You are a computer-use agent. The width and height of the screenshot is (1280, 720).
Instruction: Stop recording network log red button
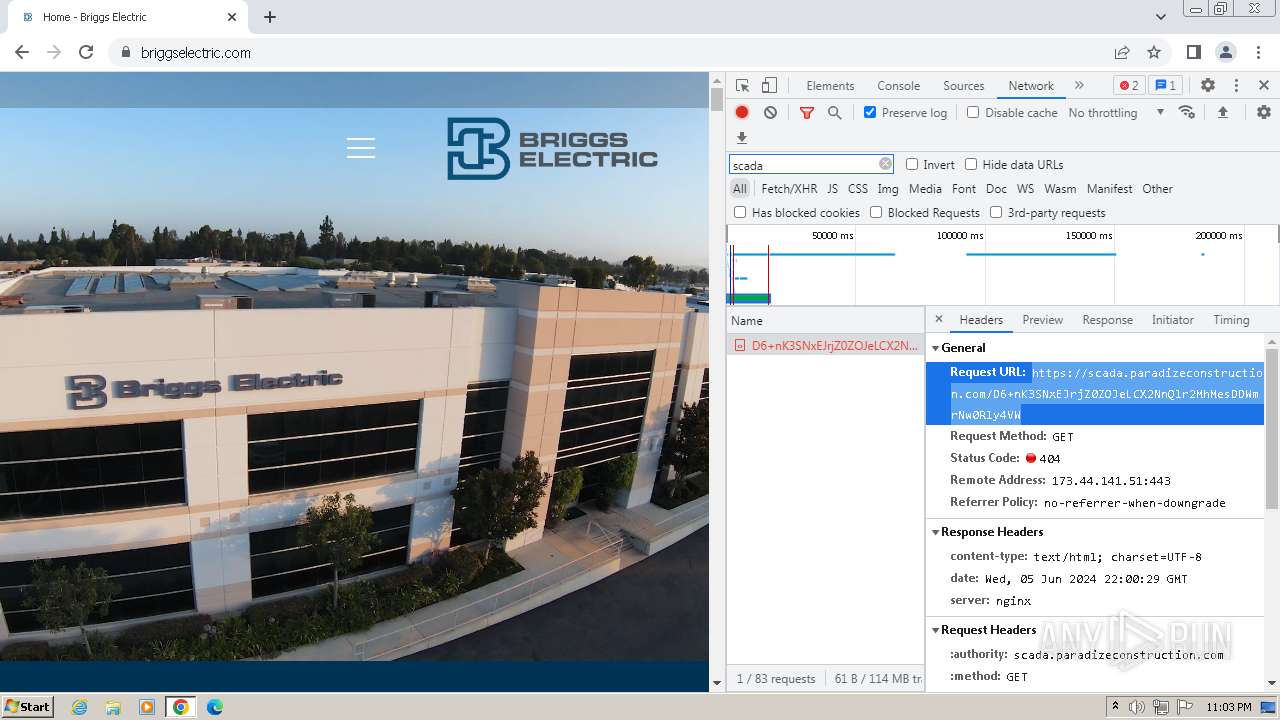pos(742,113)
